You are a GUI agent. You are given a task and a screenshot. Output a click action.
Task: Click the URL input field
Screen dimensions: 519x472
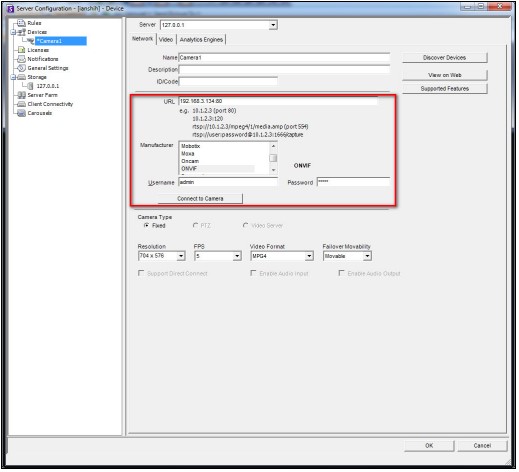click(x=278, y=101)
